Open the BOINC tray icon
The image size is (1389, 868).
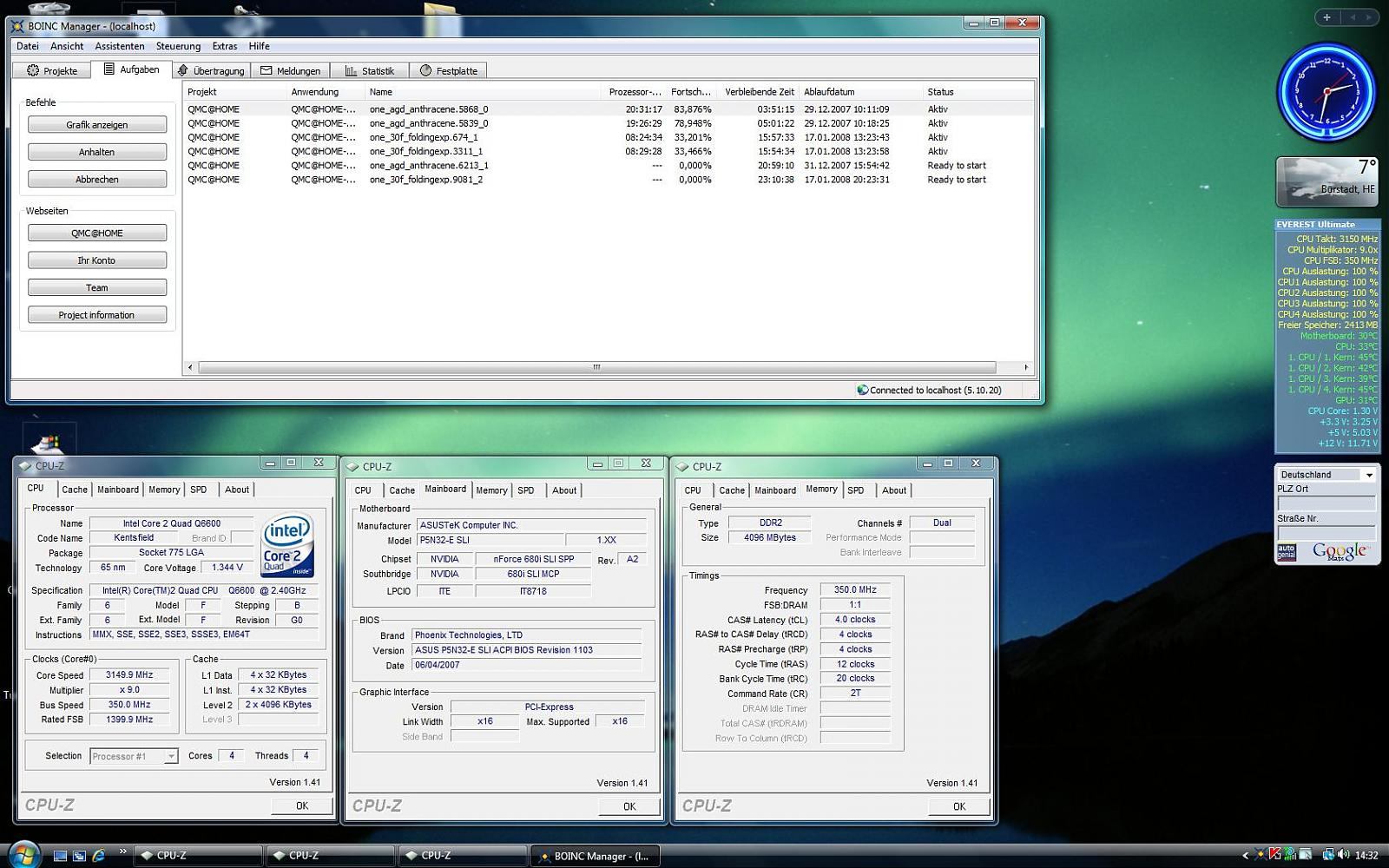(x=1261, y=856)
